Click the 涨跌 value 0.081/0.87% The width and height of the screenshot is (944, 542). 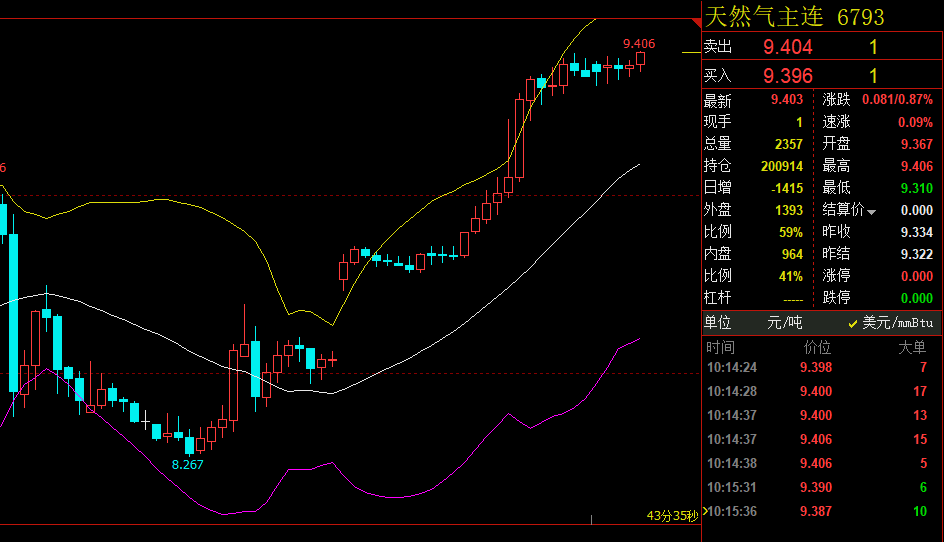(x=897, y=99)
